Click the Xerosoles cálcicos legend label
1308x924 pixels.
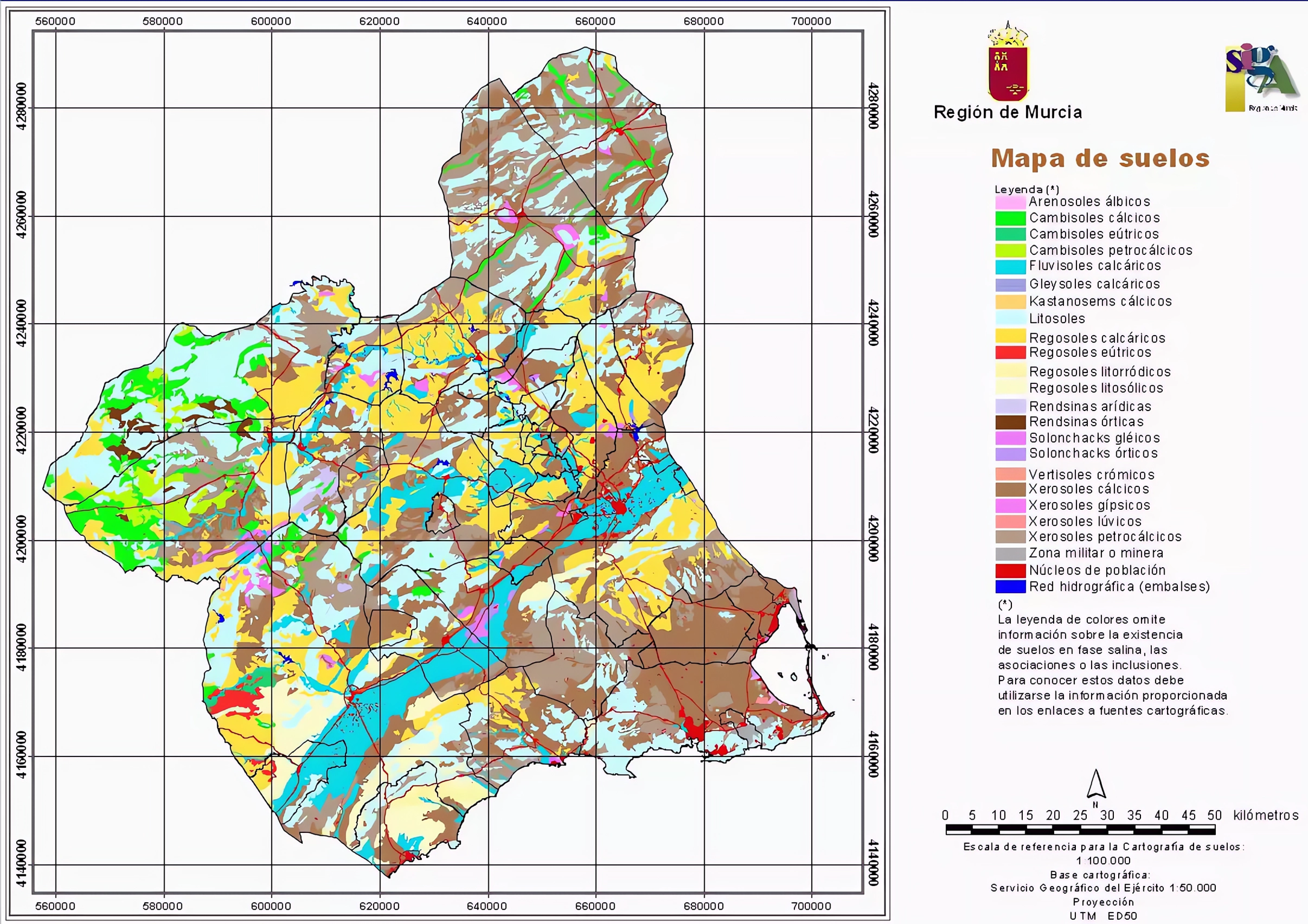pyautogui.click(x=1089, y=489)
